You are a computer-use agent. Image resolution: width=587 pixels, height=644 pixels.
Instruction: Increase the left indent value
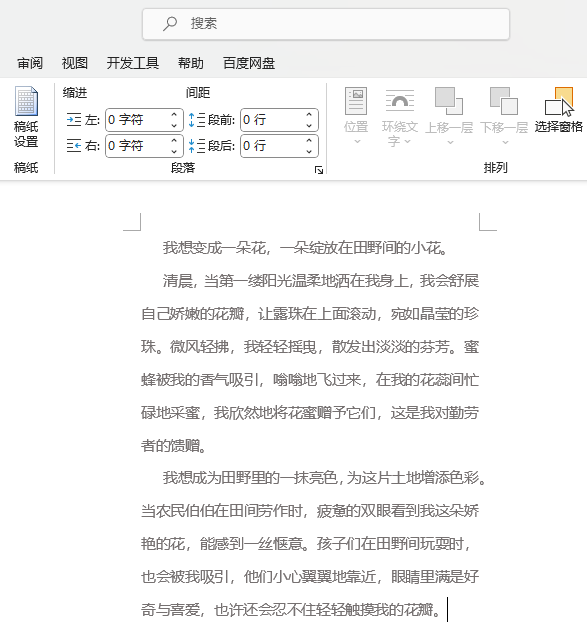[x=174, y=115]
